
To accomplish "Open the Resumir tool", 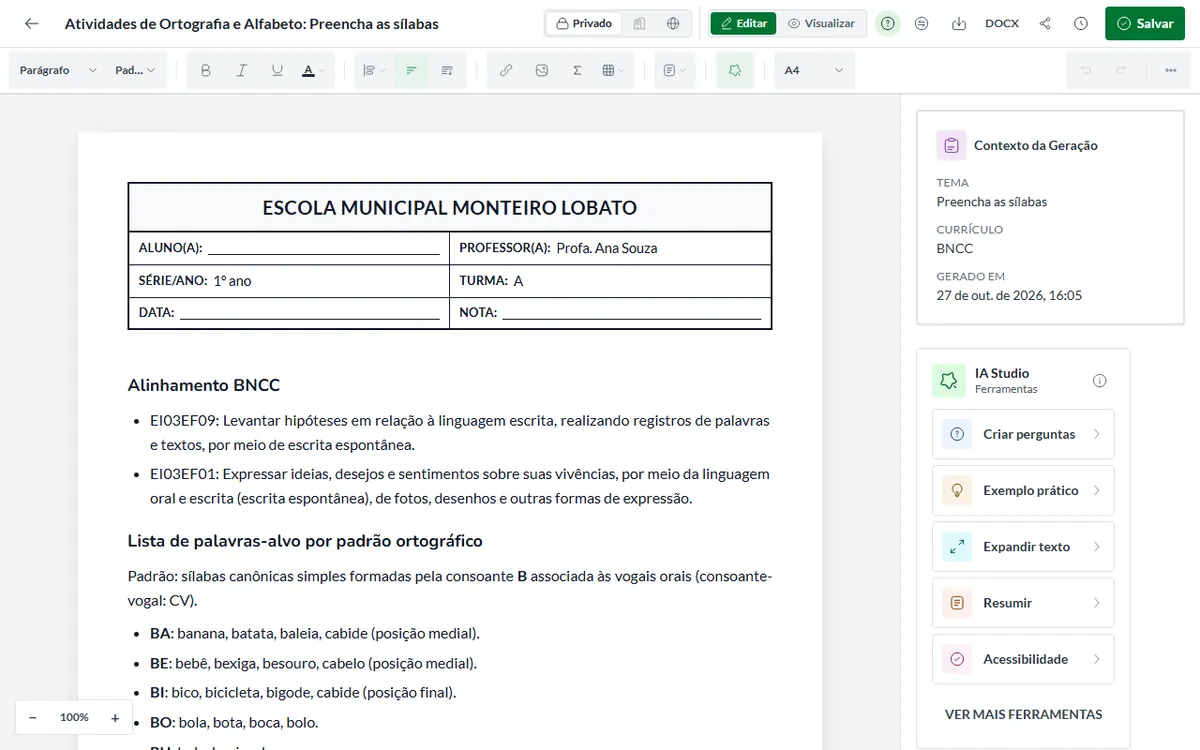I will click(1023, 603).
